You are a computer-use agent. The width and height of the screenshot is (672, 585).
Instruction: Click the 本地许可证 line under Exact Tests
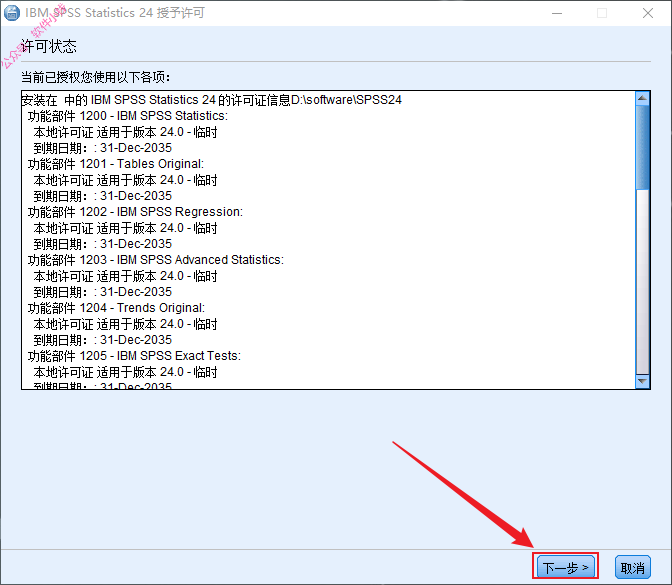click(125, 372)
